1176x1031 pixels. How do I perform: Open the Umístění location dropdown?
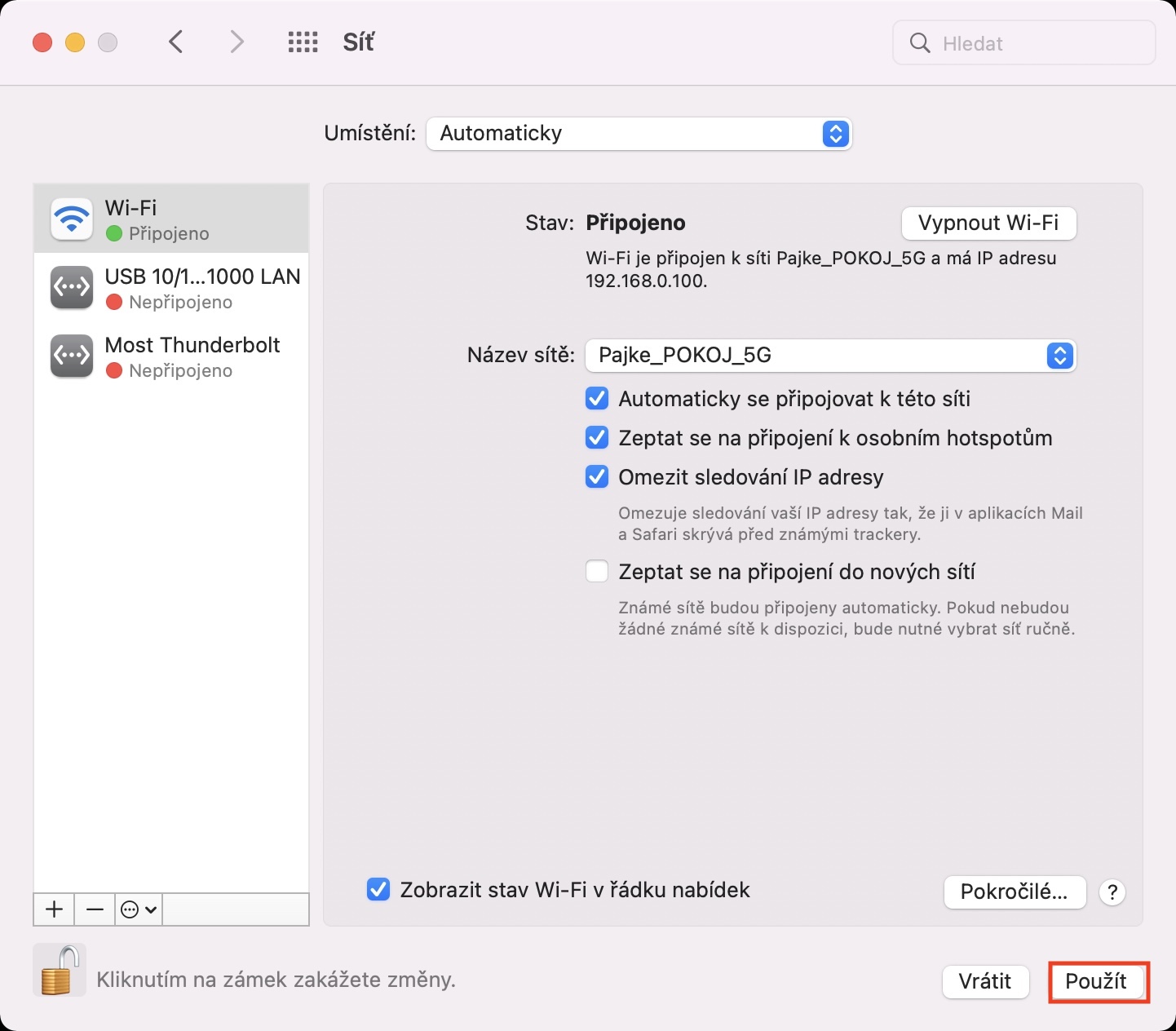coord(639,134)
